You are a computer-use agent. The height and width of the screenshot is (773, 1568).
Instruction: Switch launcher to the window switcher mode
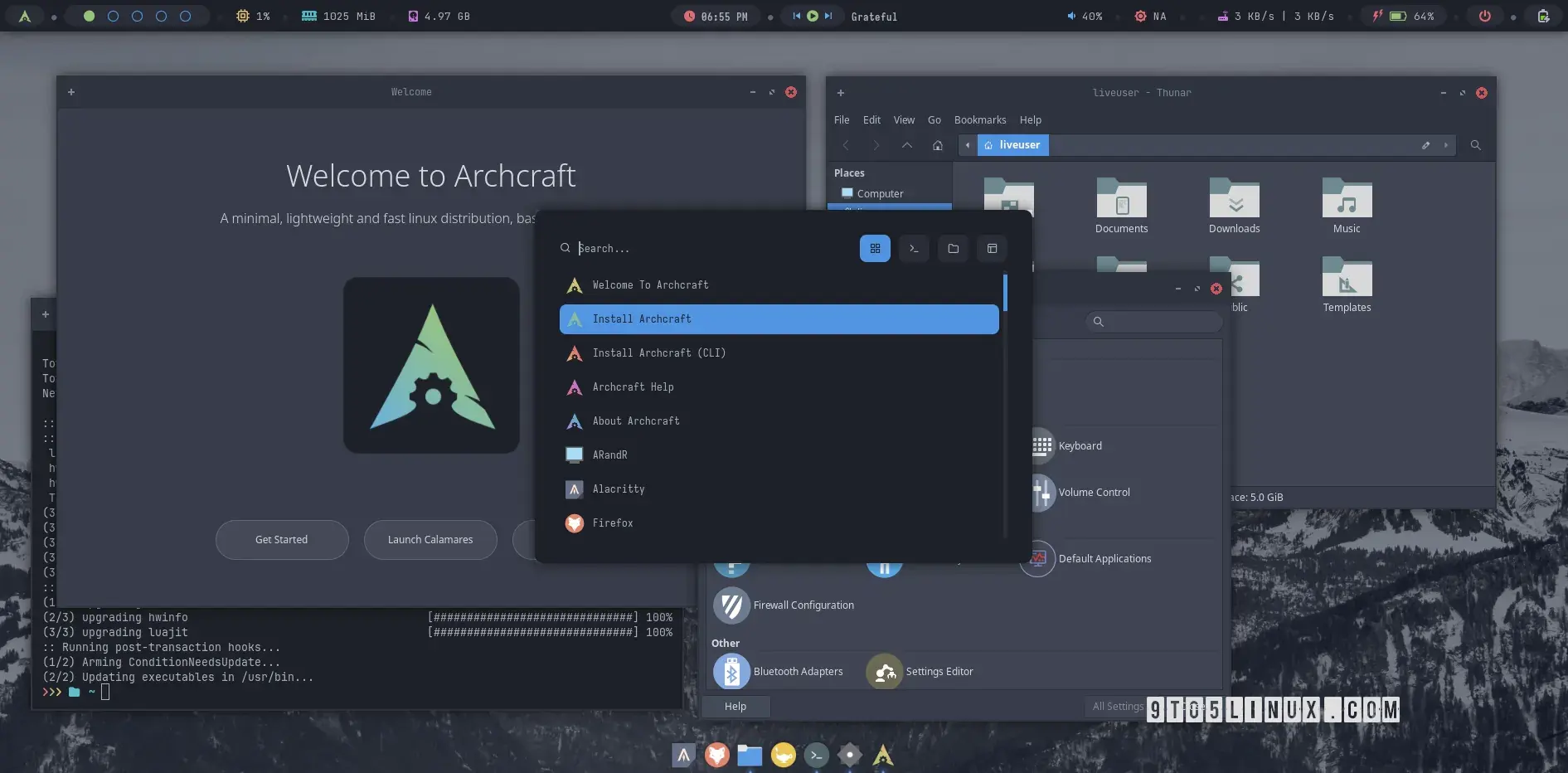tap(992, 248)
